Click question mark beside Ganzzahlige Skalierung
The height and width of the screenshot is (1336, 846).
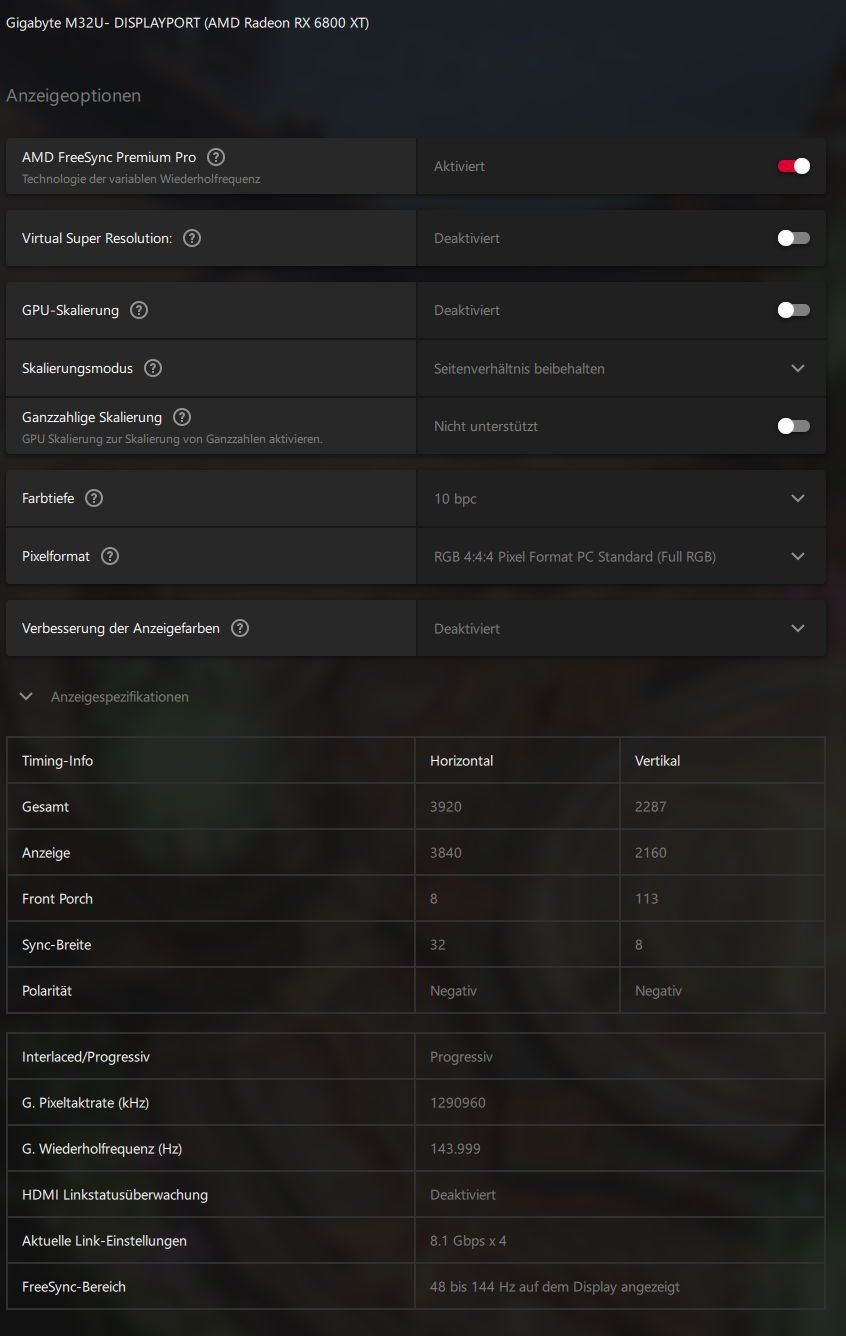tap(181, 417)
